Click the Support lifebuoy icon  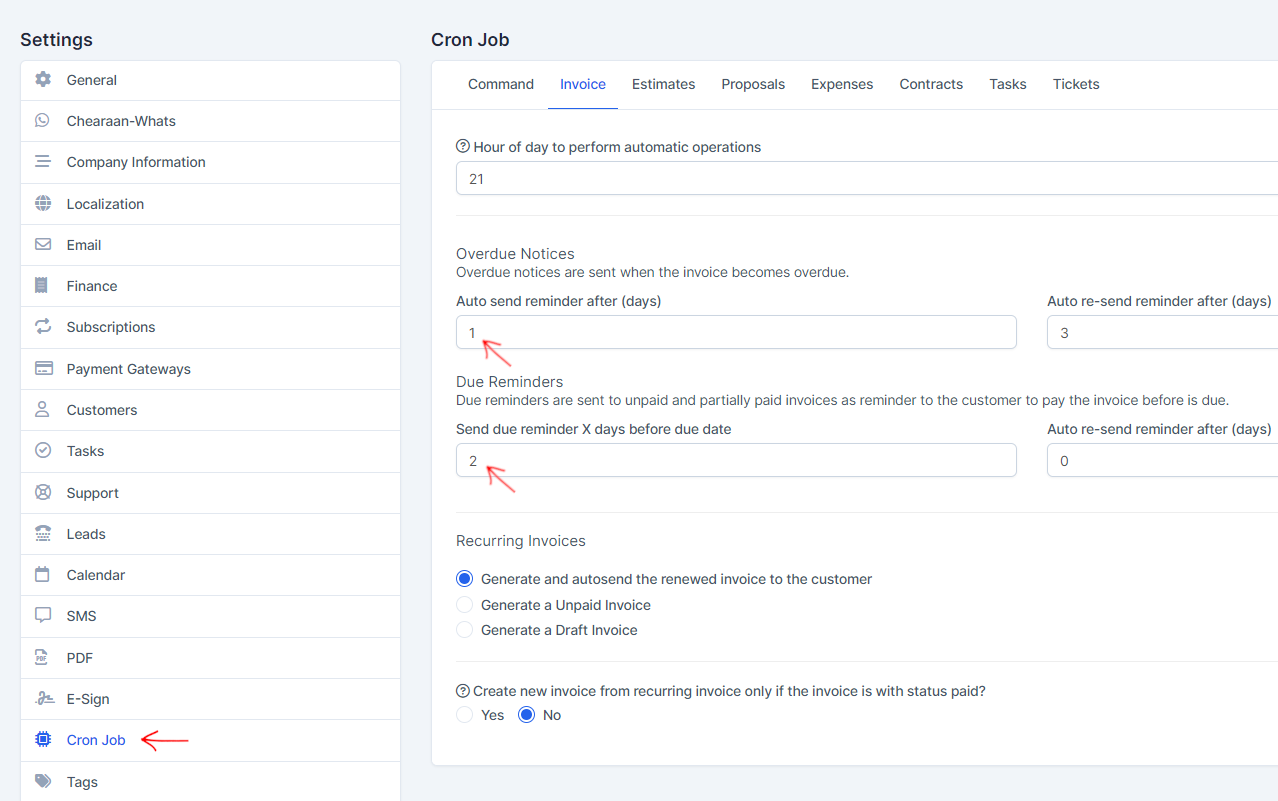coord(43,493)
